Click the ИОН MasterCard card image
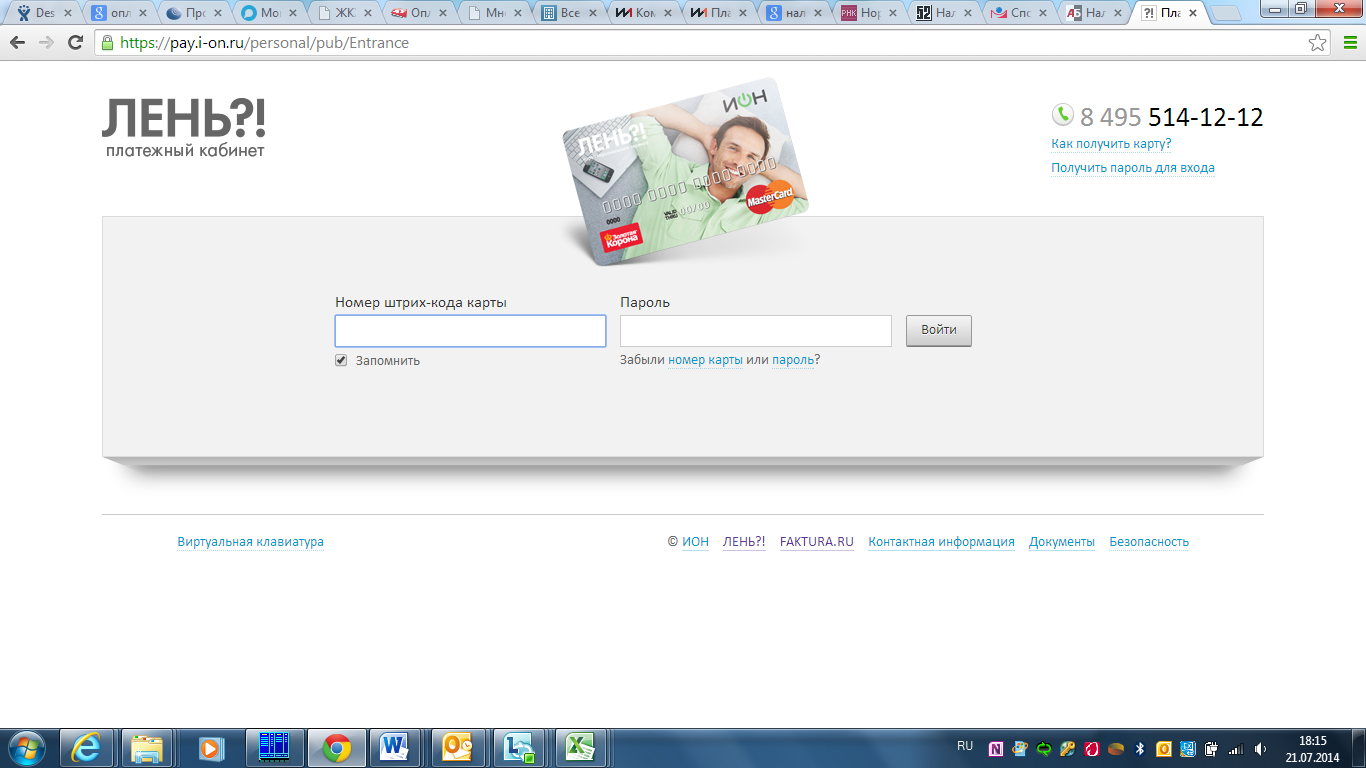The height and width of the screenshot is (768, 1366). (x=685, y=171)
